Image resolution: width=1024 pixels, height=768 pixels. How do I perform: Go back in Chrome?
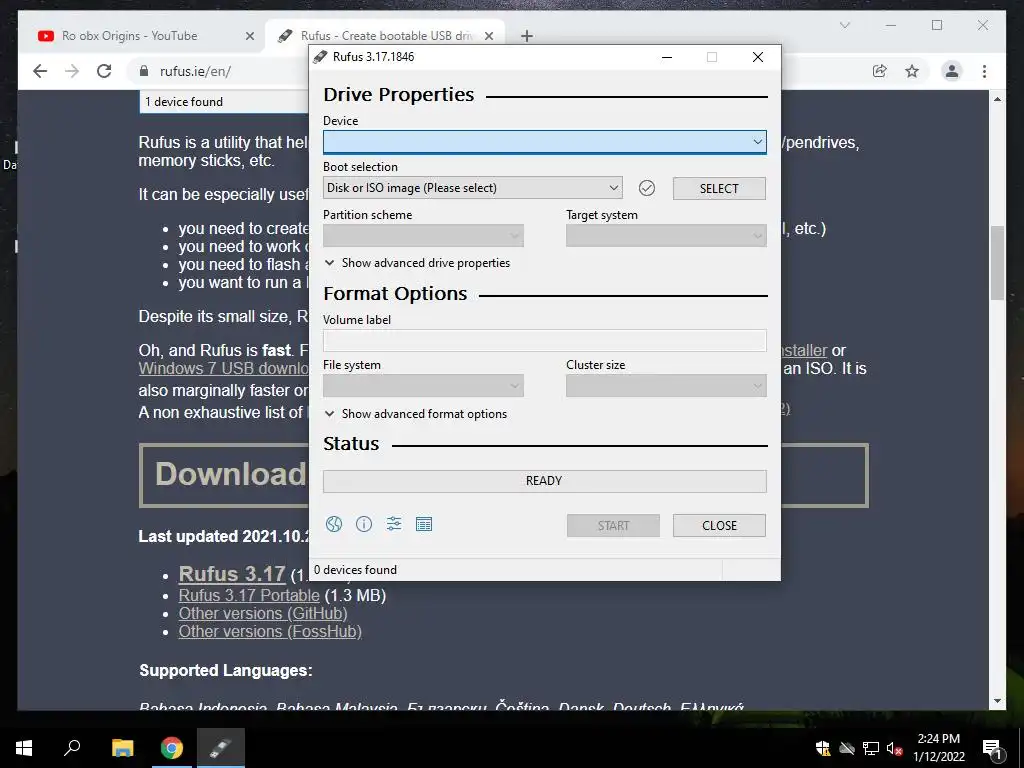[x=40, y=71]
